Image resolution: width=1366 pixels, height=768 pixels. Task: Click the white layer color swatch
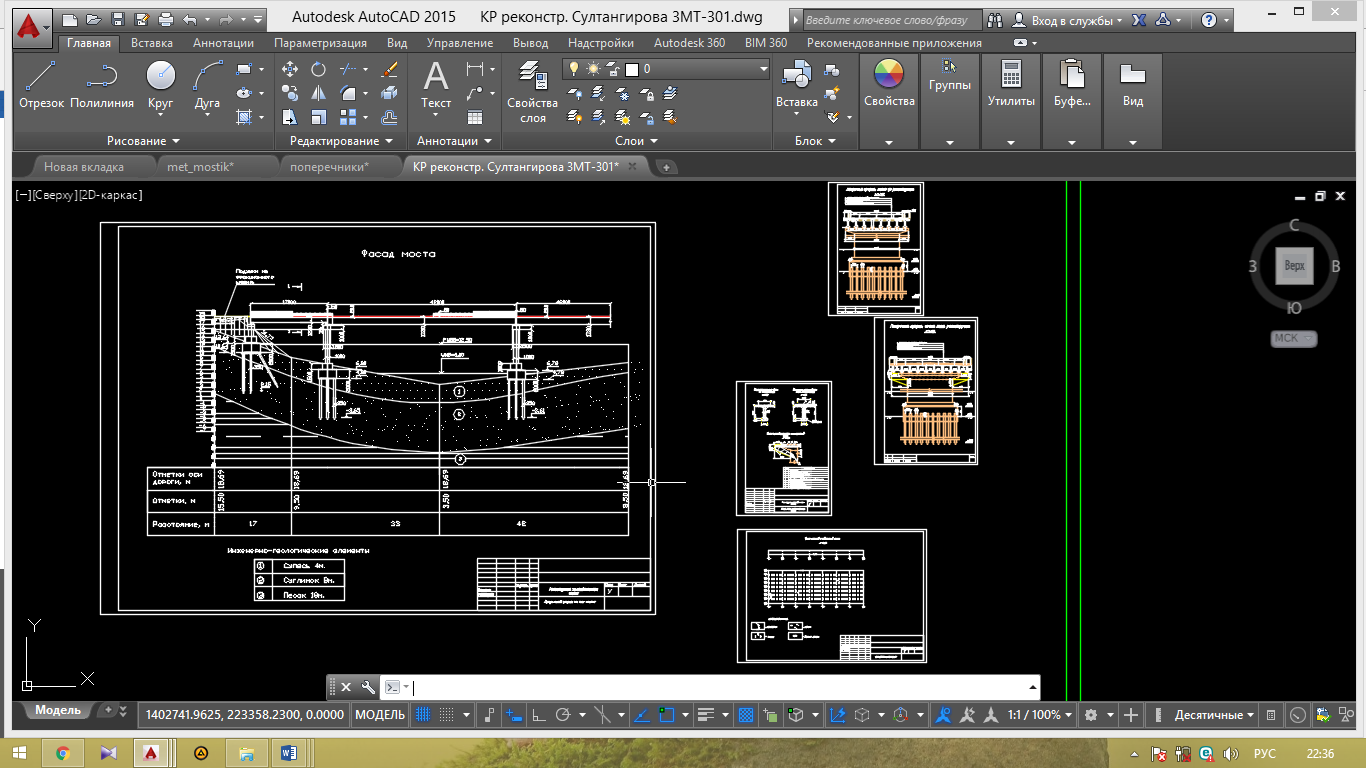point(631,69)
